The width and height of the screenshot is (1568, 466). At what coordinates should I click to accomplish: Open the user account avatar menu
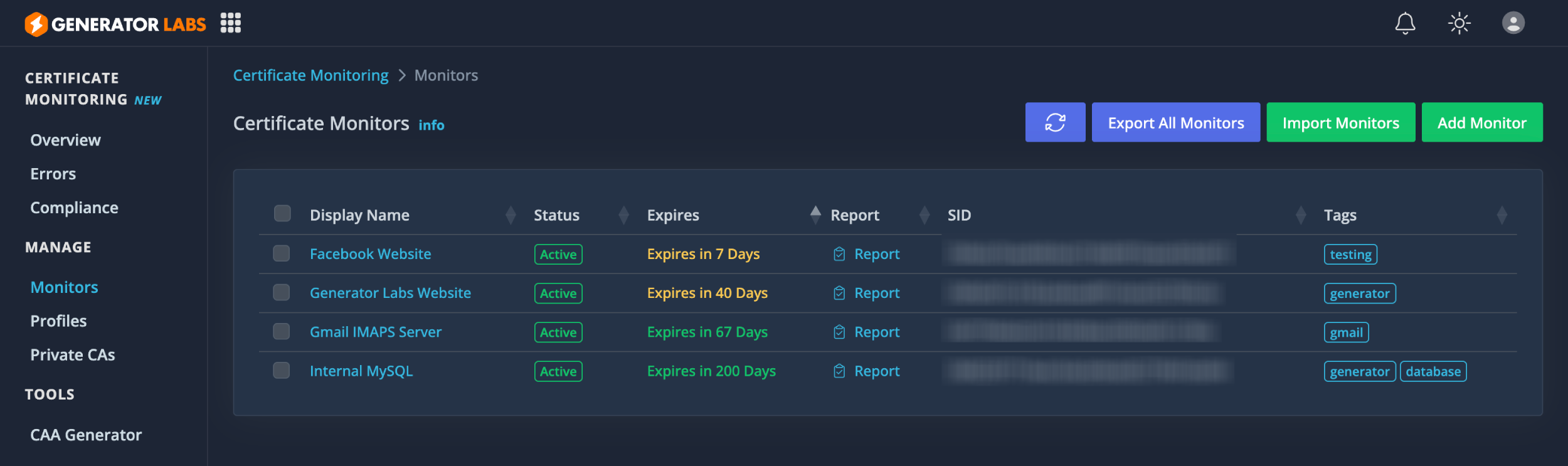(1513, 23)
